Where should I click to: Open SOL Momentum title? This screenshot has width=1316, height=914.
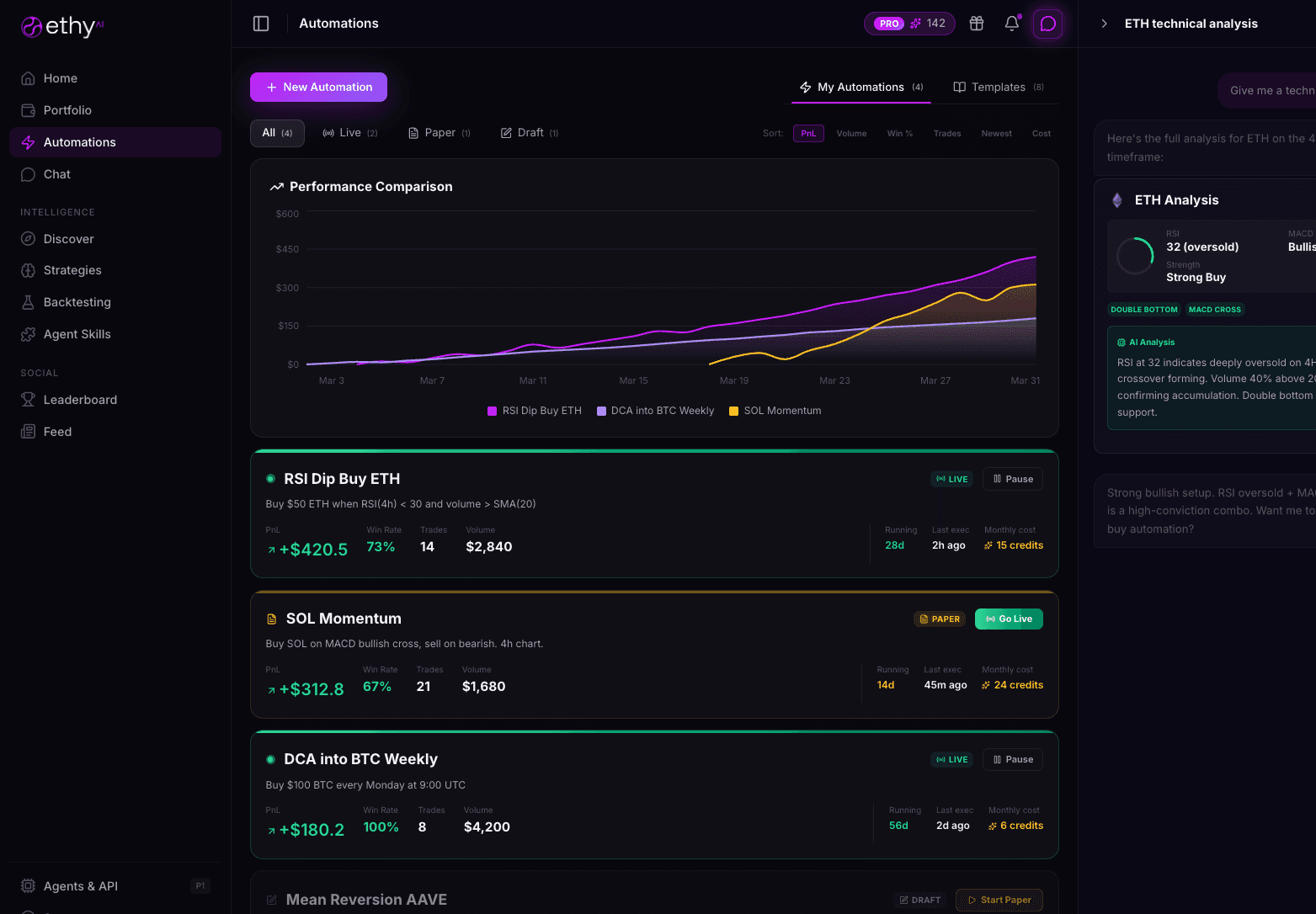pyautogui.click(x=344, y=619)
